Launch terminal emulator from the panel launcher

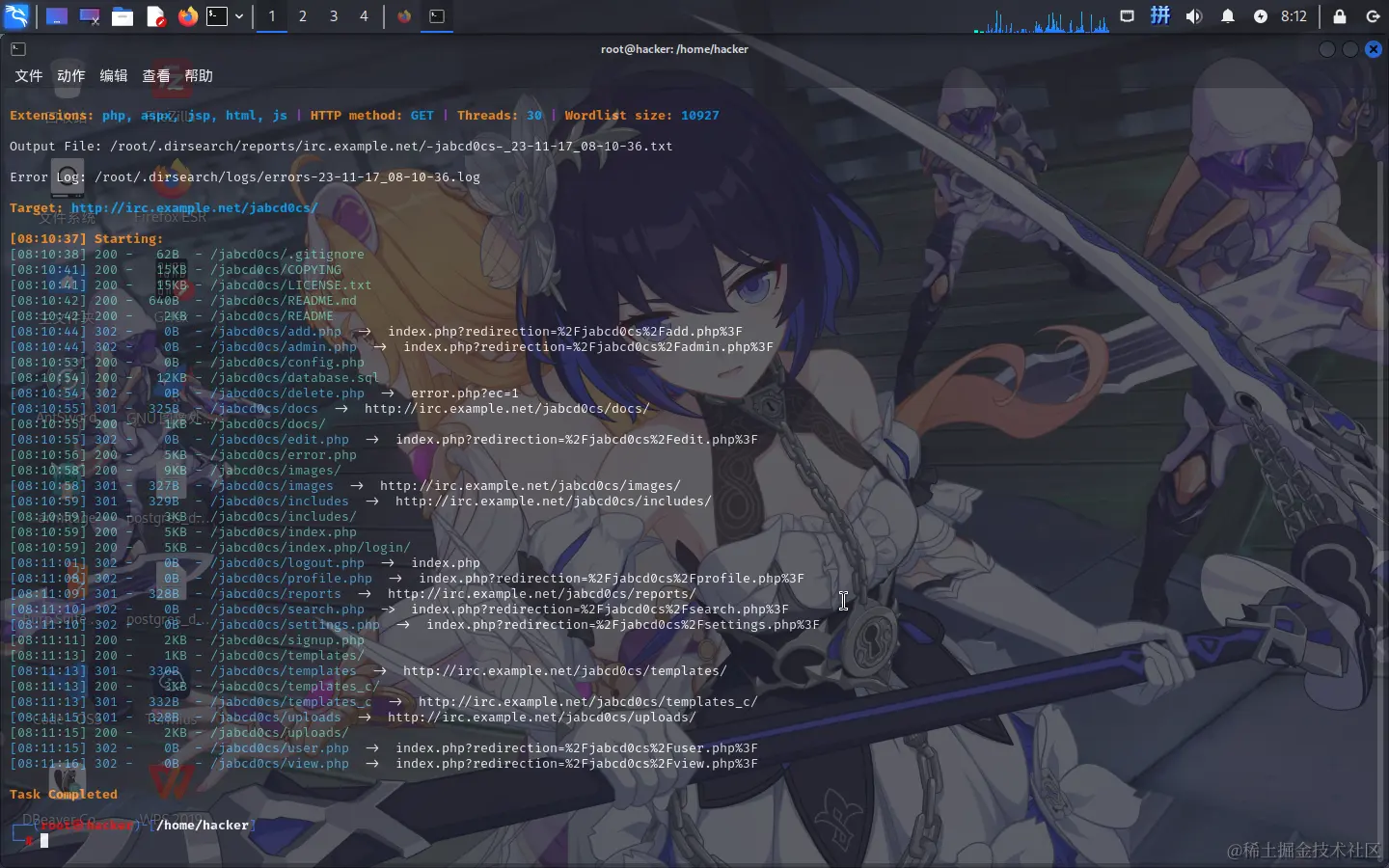coord(218,16)
